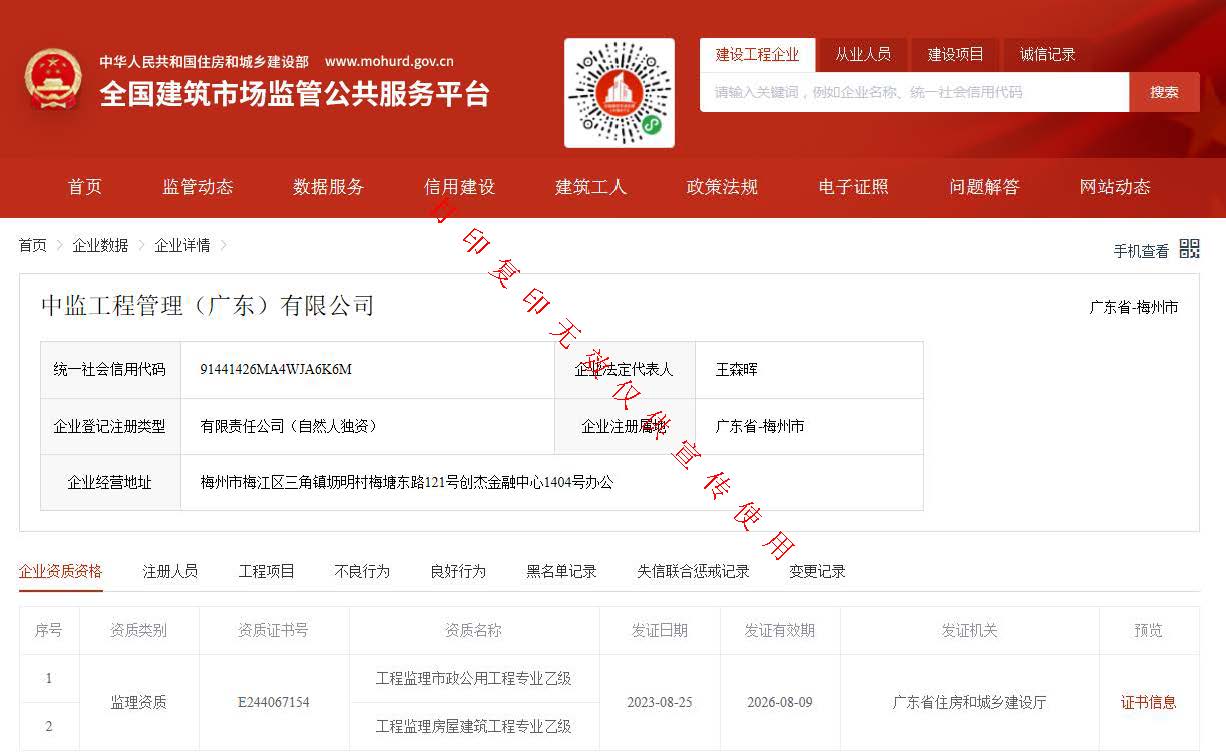Image resolution: width=1226 pixels, height=754 pixels.
Task: Open 电子证照 from the main menu
Action: coord(853,187)
